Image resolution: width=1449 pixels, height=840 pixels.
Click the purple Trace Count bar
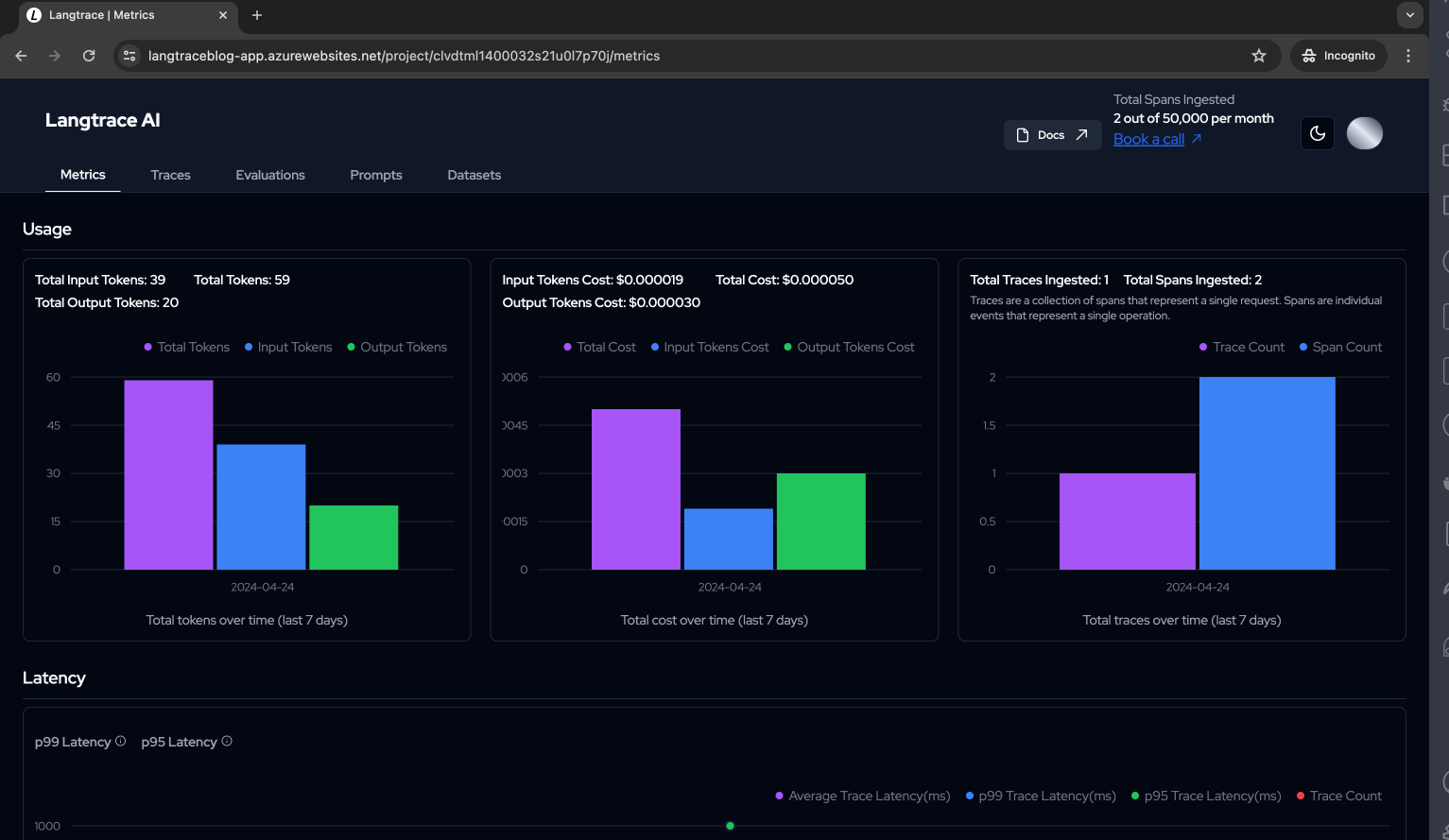tap(1128, 522)
